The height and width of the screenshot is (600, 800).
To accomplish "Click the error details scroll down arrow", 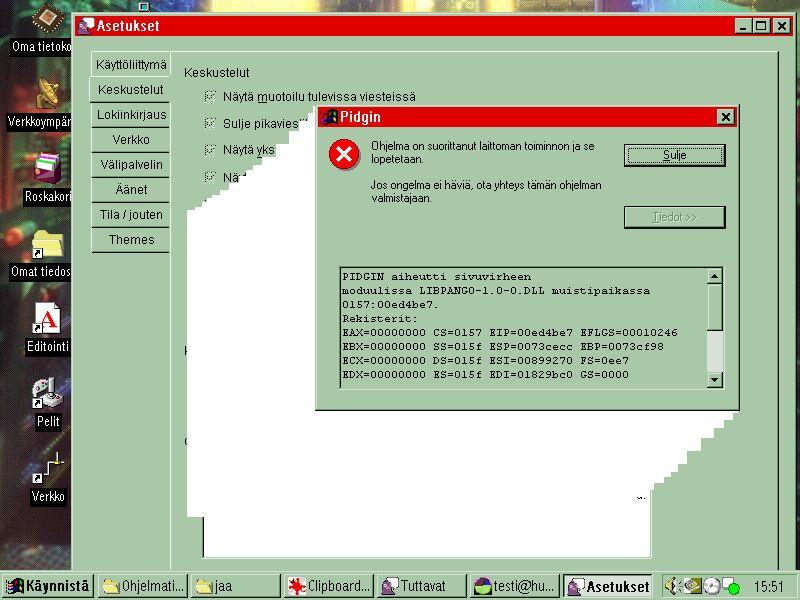I will (715, 380).
